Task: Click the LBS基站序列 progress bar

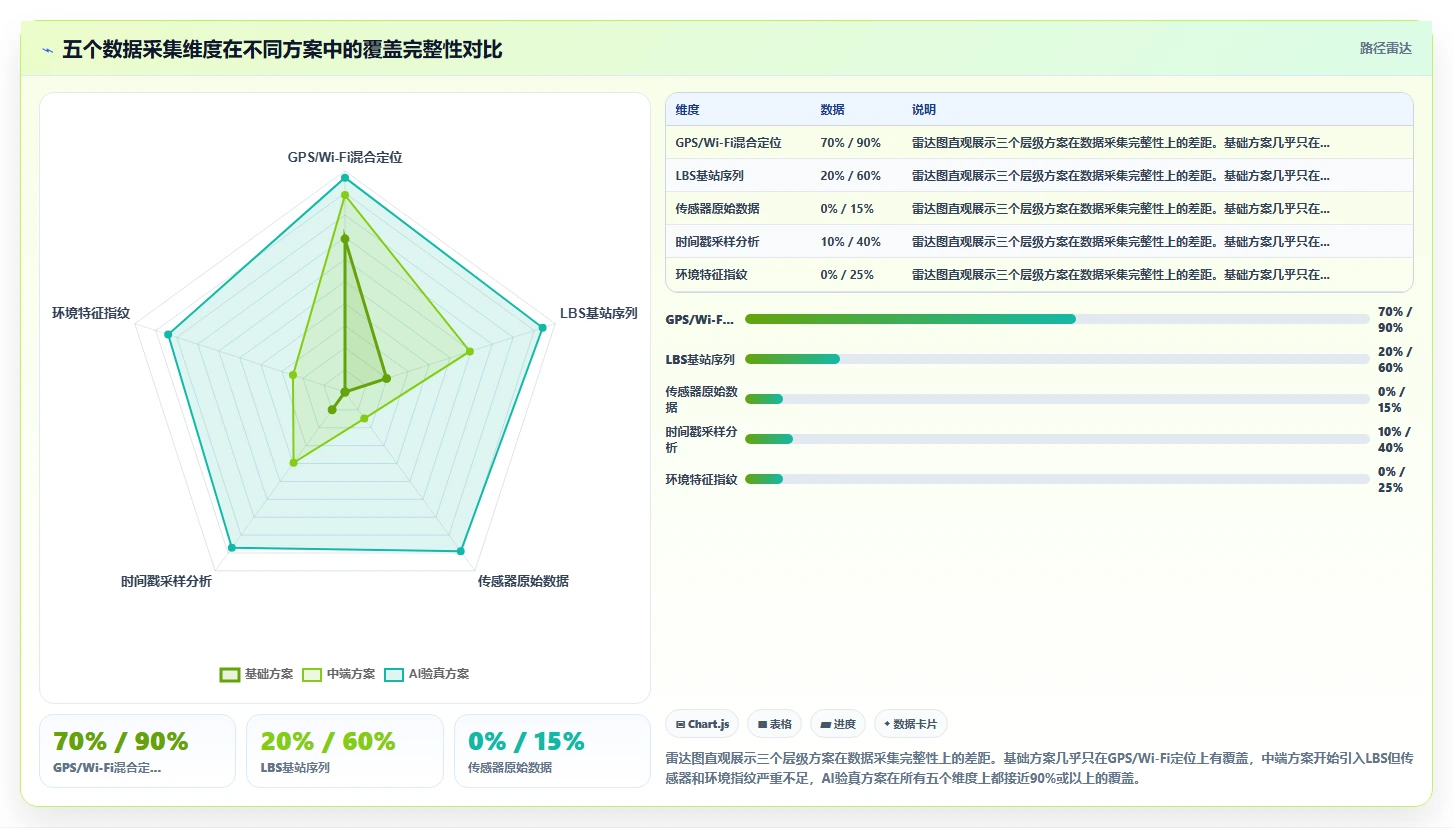Action: coord(1057,359)
